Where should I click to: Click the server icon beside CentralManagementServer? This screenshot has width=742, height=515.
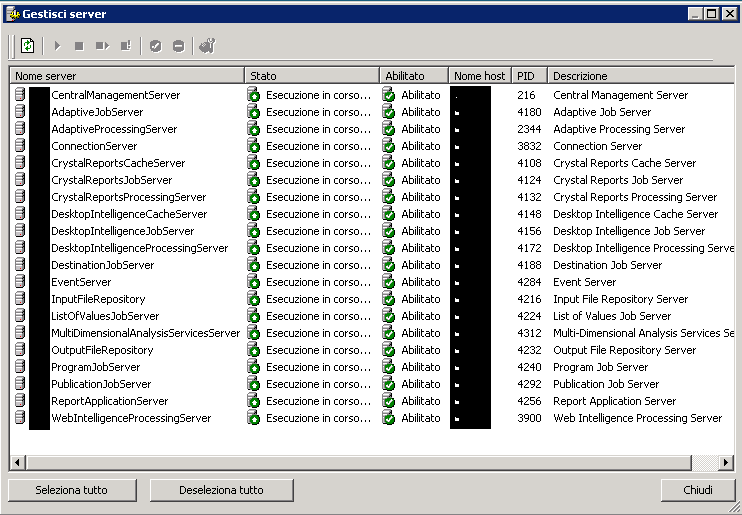coord(20,95)
